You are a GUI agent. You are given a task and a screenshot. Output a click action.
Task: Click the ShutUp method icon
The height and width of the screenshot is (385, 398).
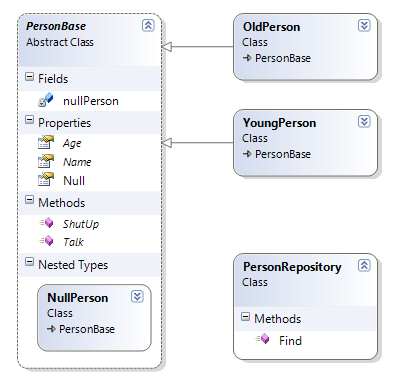click(x=46, y=223)
